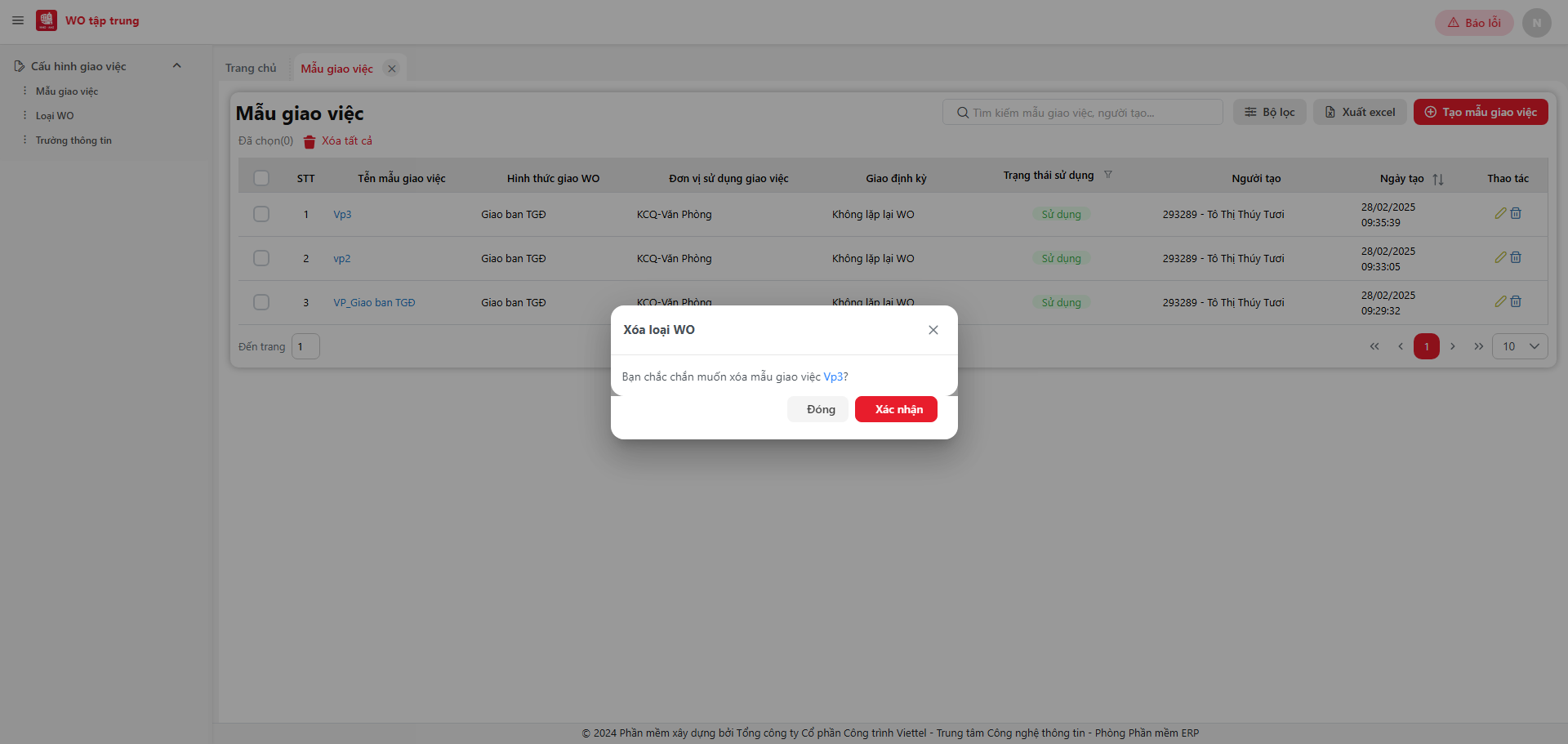Collapse the Cấu hình giao việc section

point(176,66)
